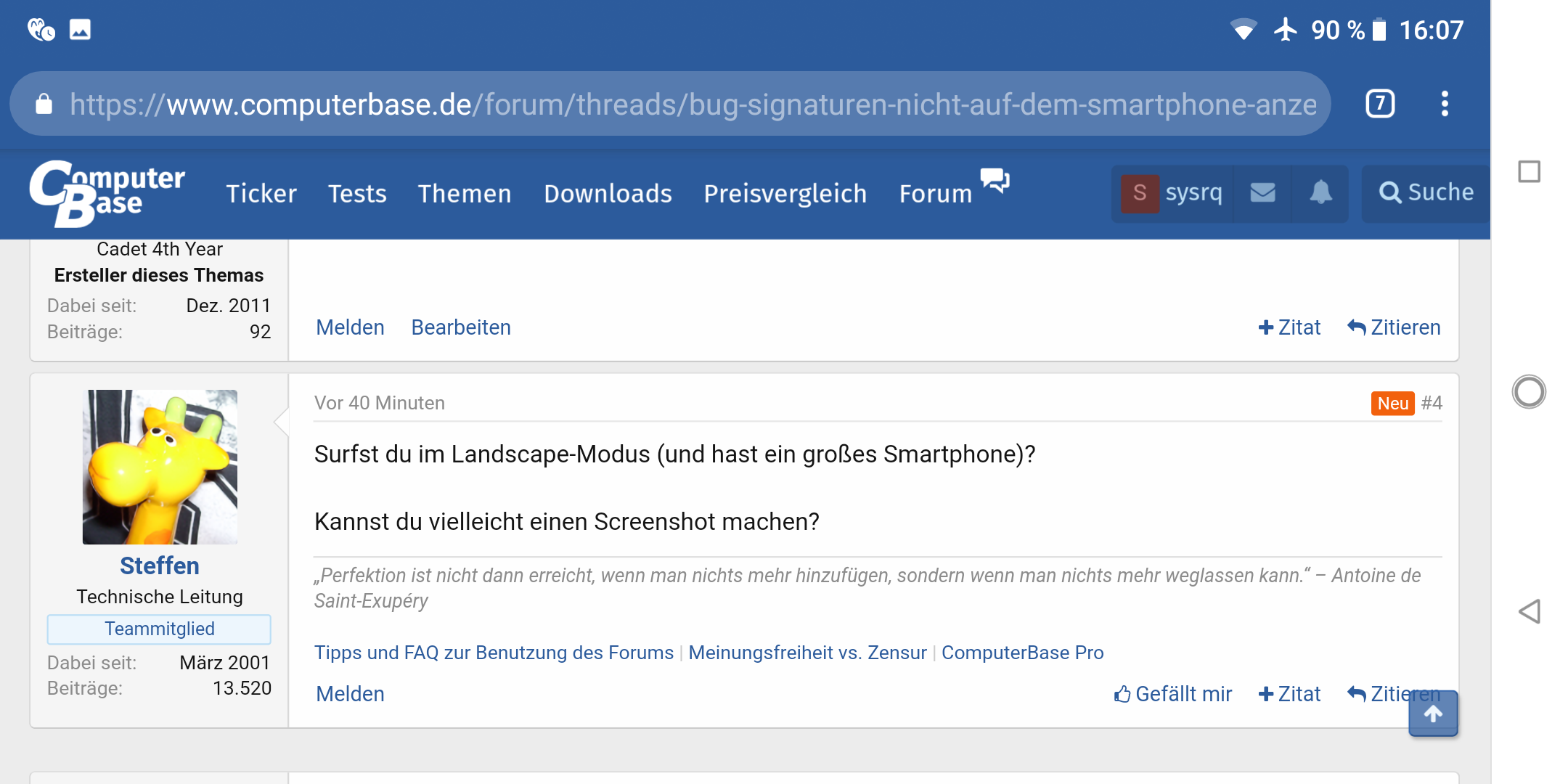Open the private messages envelope
1568x784 pixels.
coord(1263,192)
